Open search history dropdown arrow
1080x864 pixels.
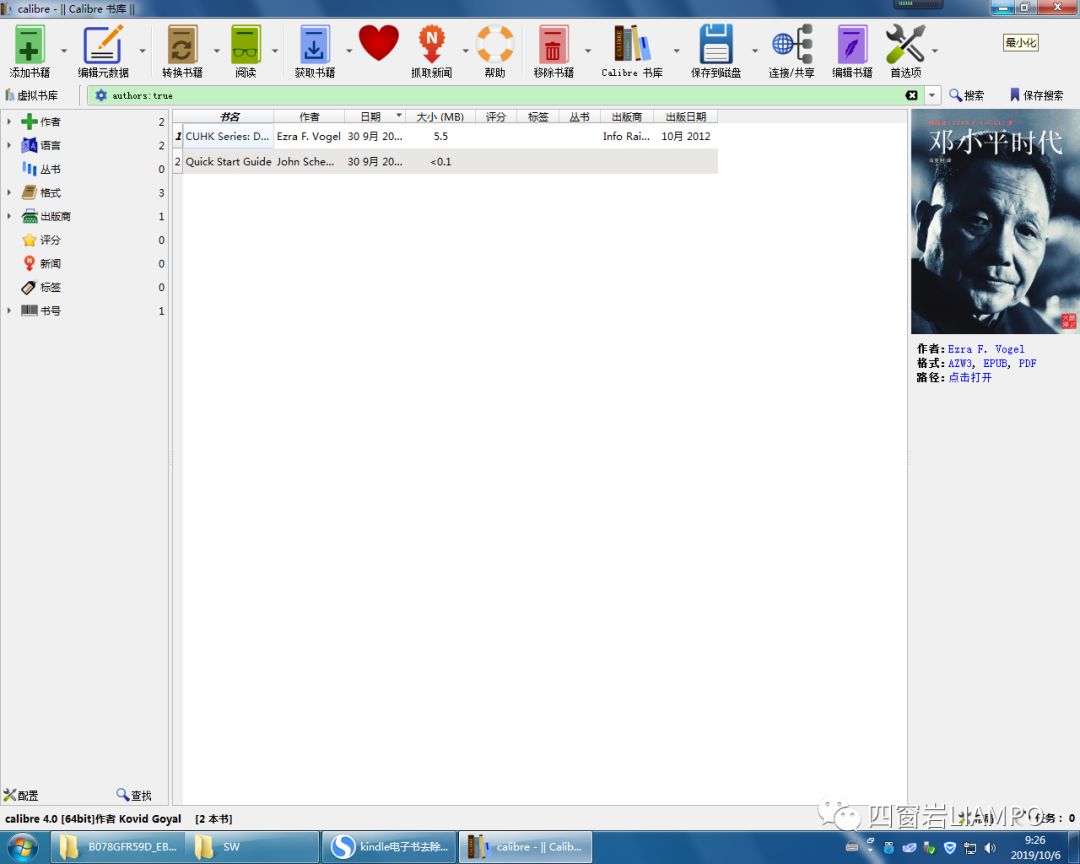coord(932,95)
